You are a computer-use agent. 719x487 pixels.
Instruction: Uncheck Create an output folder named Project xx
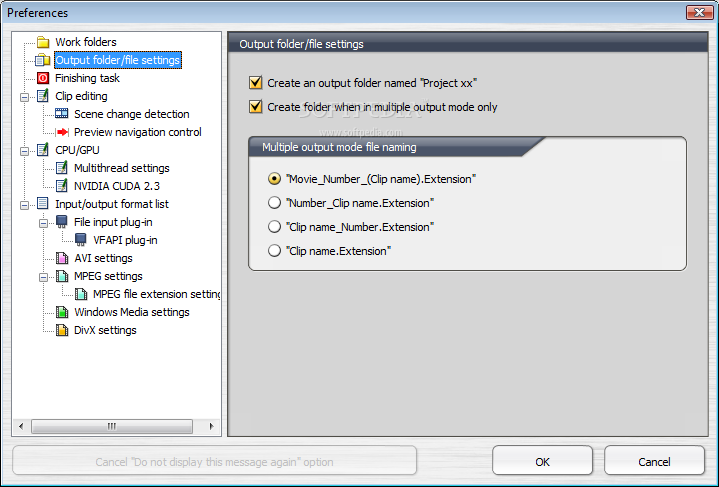(255, 83)
